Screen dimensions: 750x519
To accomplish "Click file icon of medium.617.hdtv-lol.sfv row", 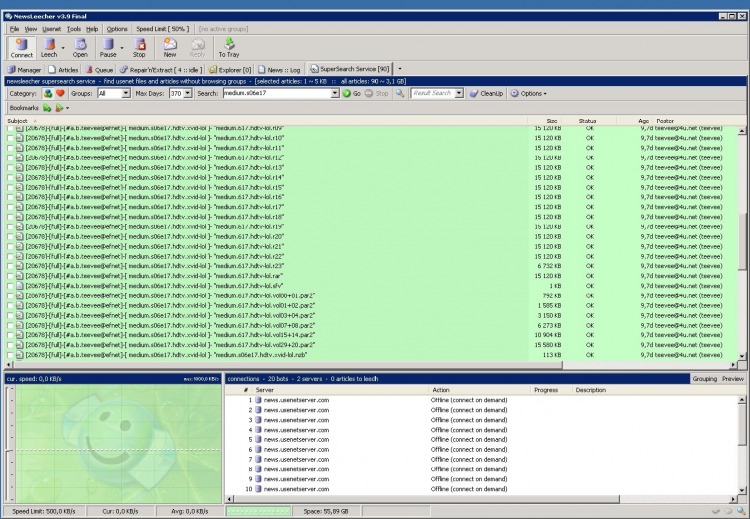I will (20, 286).
